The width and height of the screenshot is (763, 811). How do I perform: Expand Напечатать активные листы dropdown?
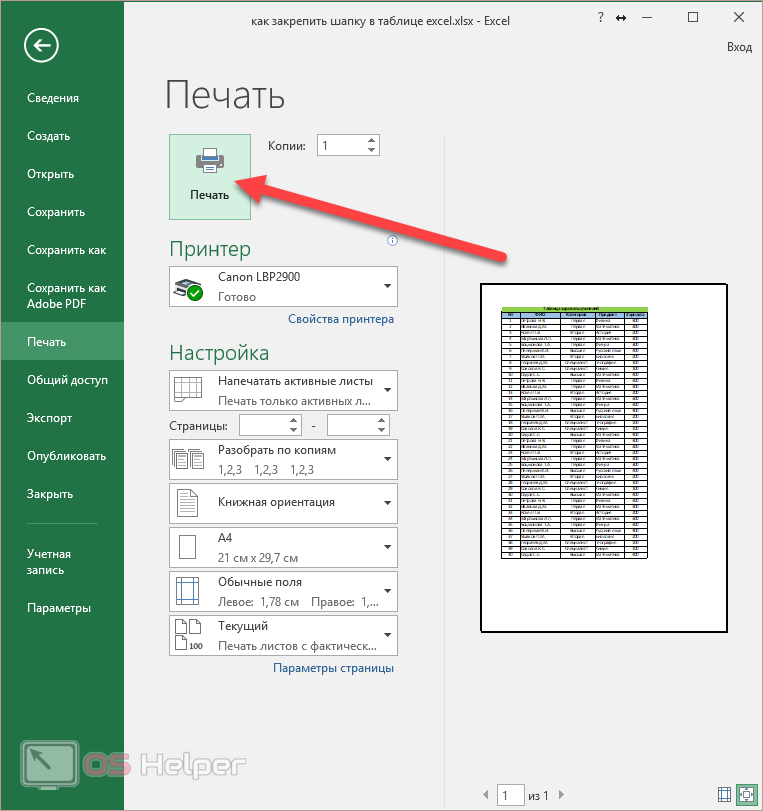[x=283, y=391]
